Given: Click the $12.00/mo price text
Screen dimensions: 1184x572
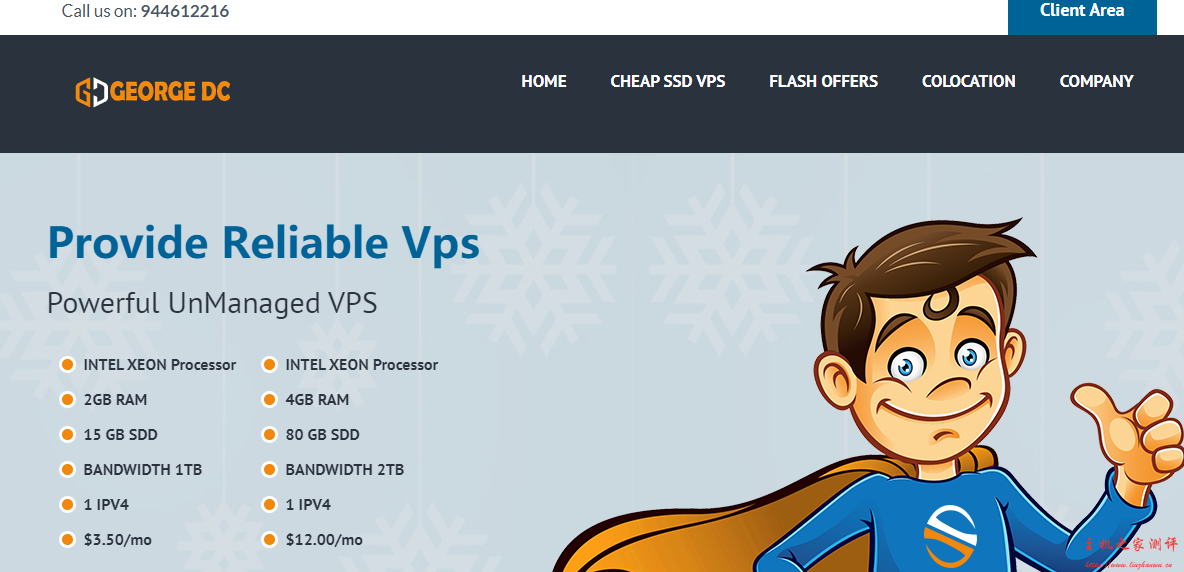Looking at the screenshot, I should [x=324, y=540].
